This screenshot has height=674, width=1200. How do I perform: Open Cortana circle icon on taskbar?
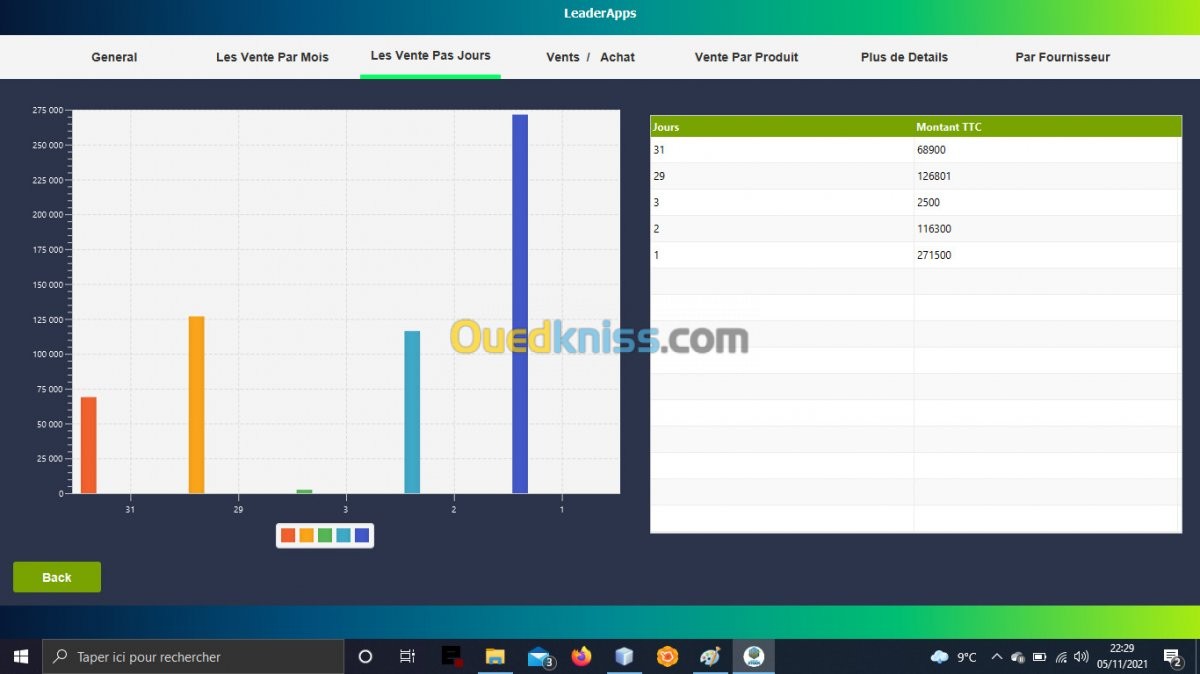(x=365, y=657)
